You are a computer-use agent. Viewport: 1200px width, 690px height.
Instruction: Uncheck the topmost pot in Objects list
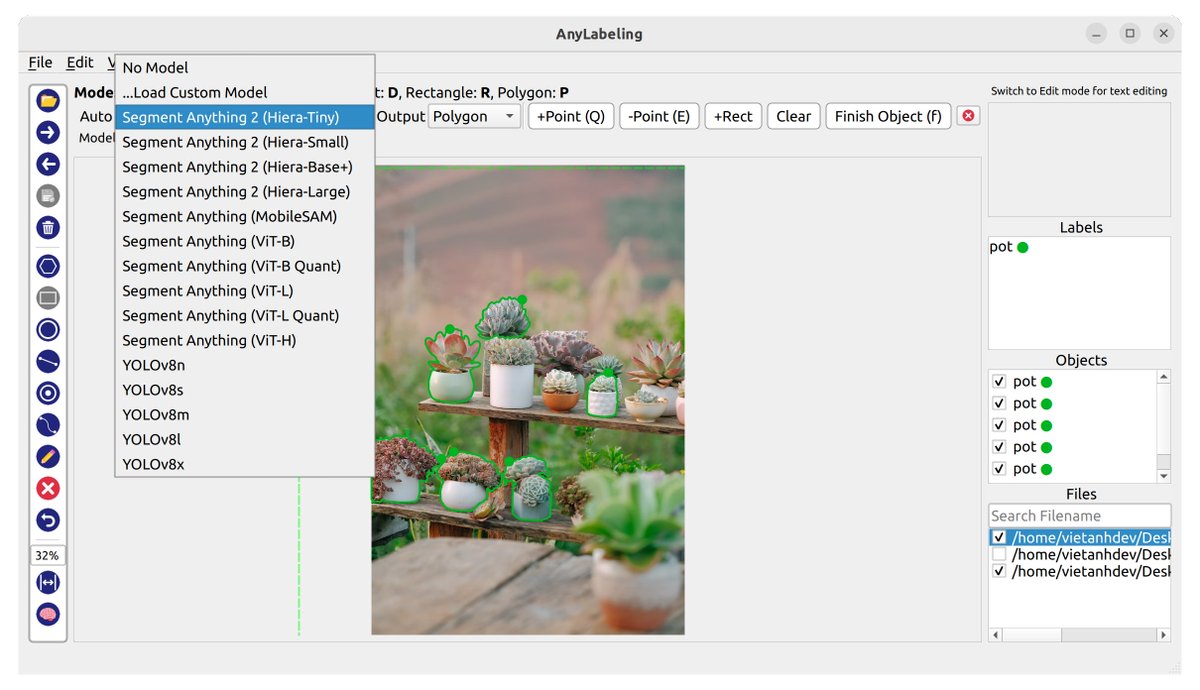(999, 381)
